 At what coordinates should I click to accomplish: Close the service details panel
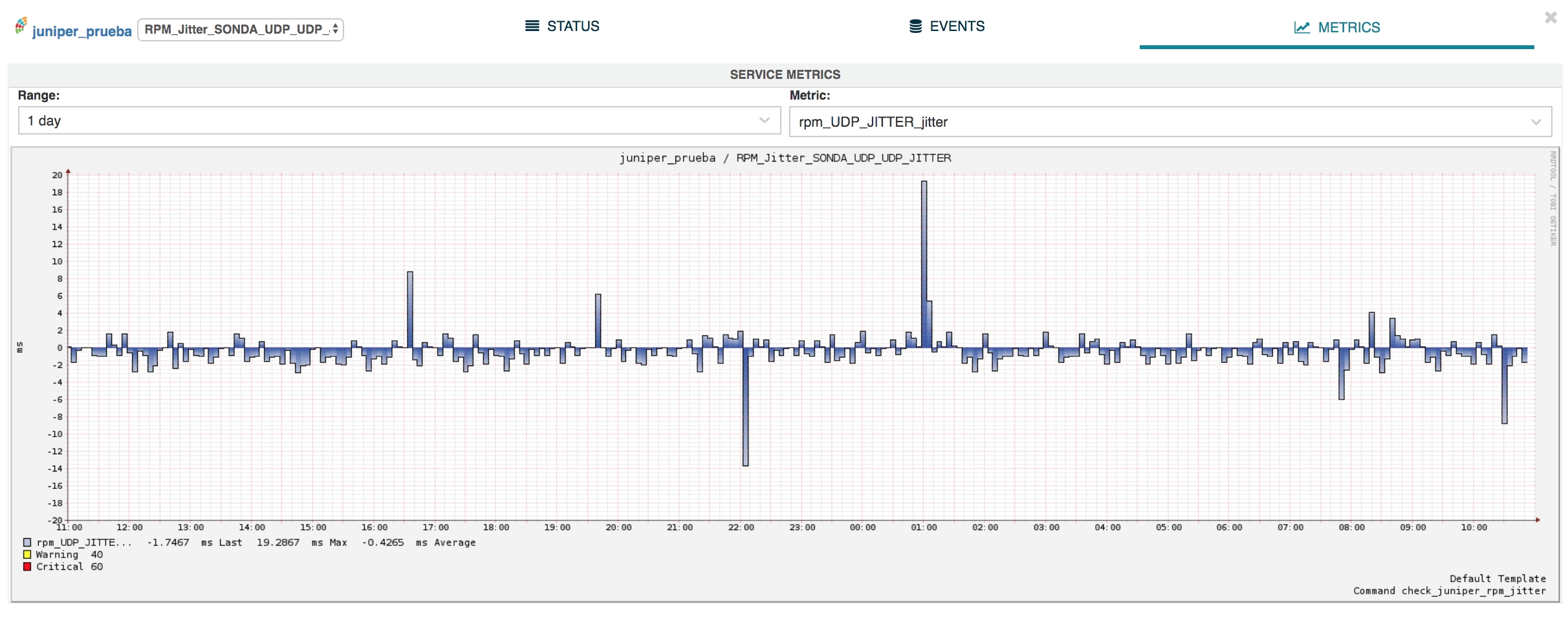(1551, 17)
